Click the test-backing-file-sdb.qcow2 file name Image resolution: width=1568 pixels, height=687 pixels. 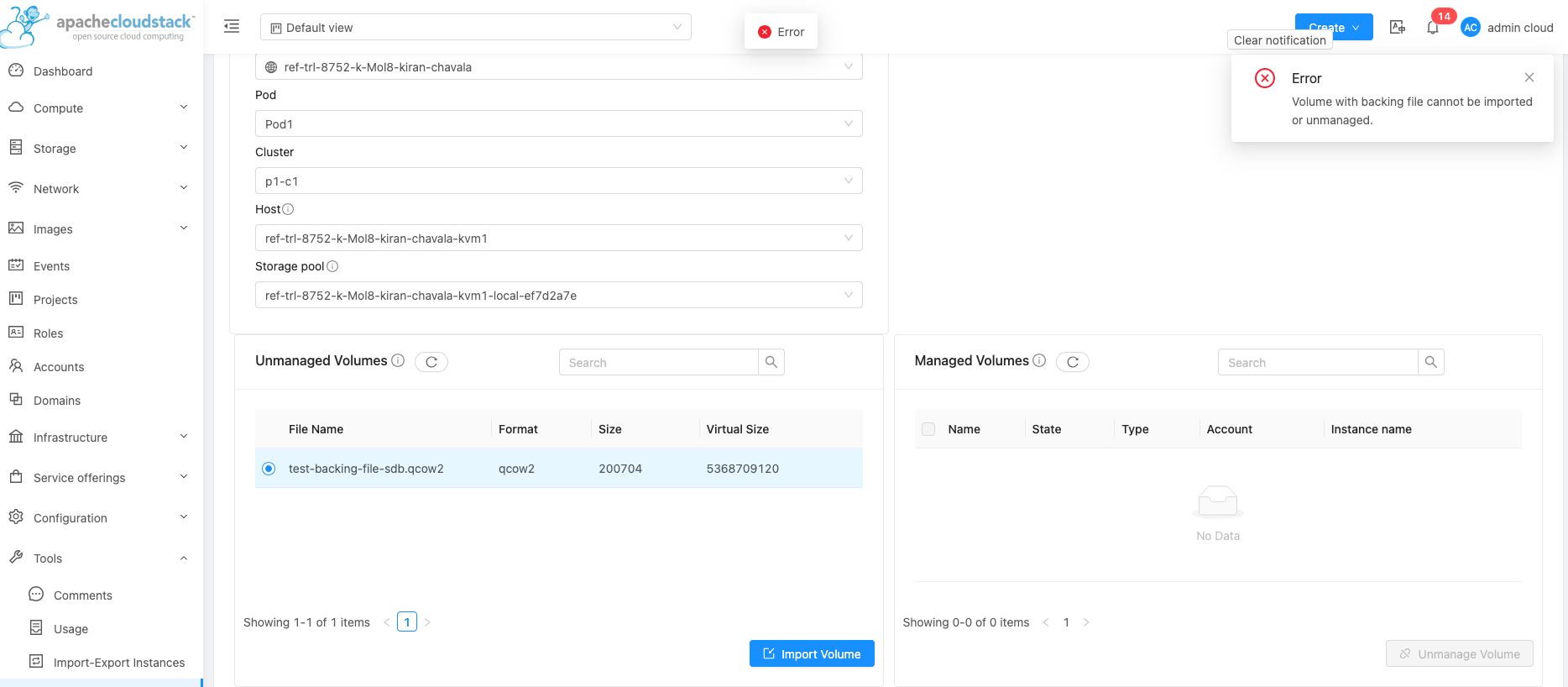click(366, 469)
